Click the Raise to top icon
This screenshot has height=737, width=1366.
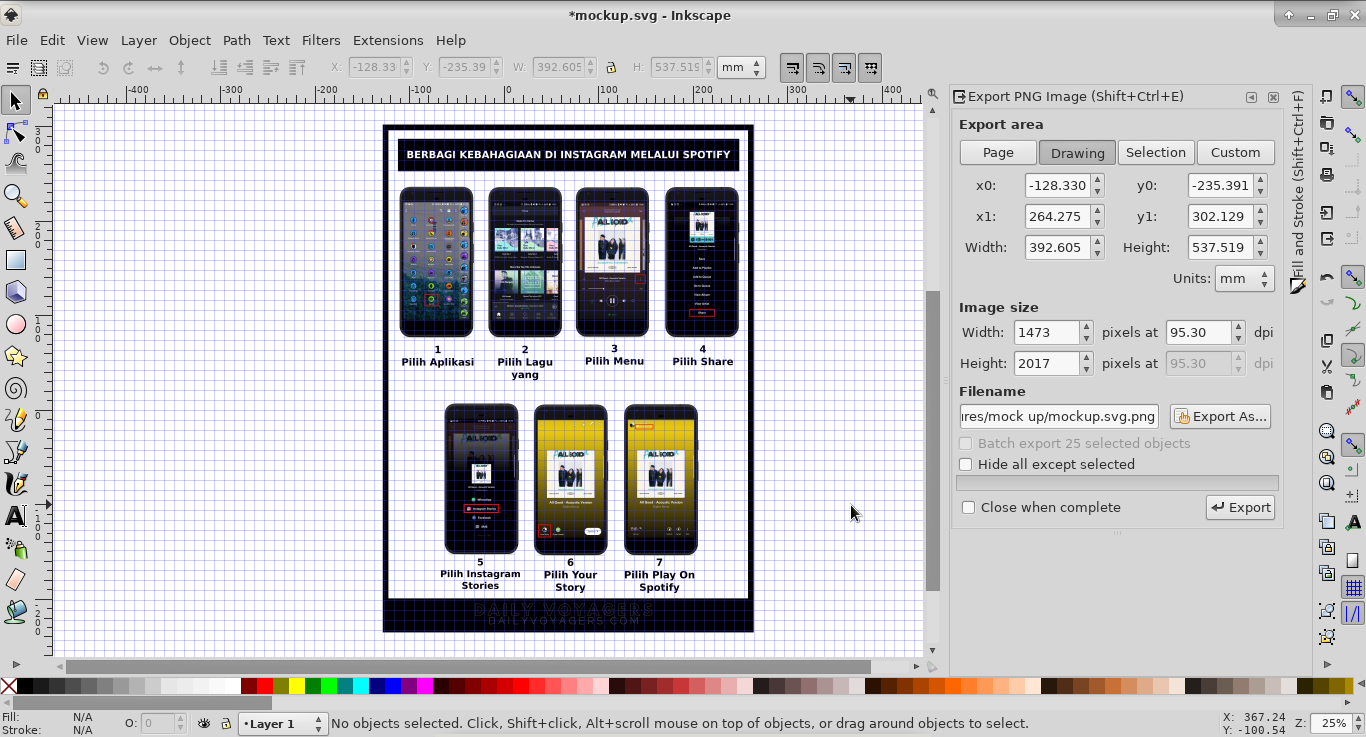pos(297,68)
